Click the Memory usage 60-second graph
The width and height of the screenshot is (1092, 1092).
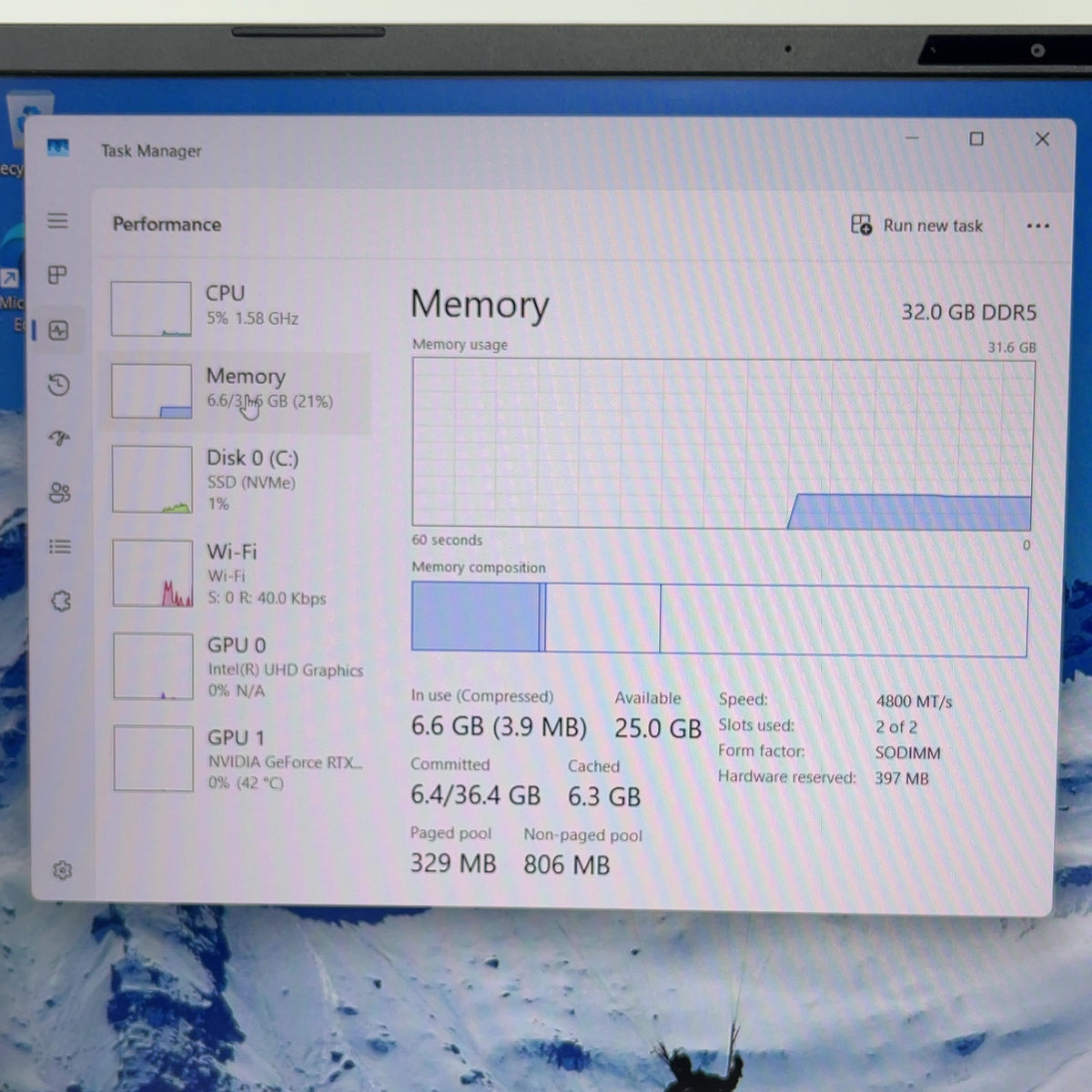pyautogui.click(x=723, y=444)
